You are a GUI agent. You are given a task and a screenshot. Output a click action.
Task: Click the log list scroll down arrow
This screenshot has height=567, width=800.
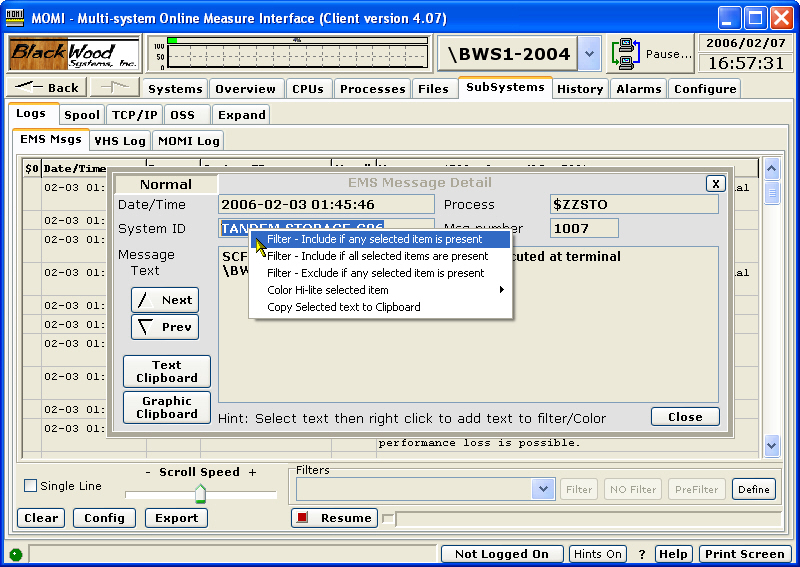(771, 445)
